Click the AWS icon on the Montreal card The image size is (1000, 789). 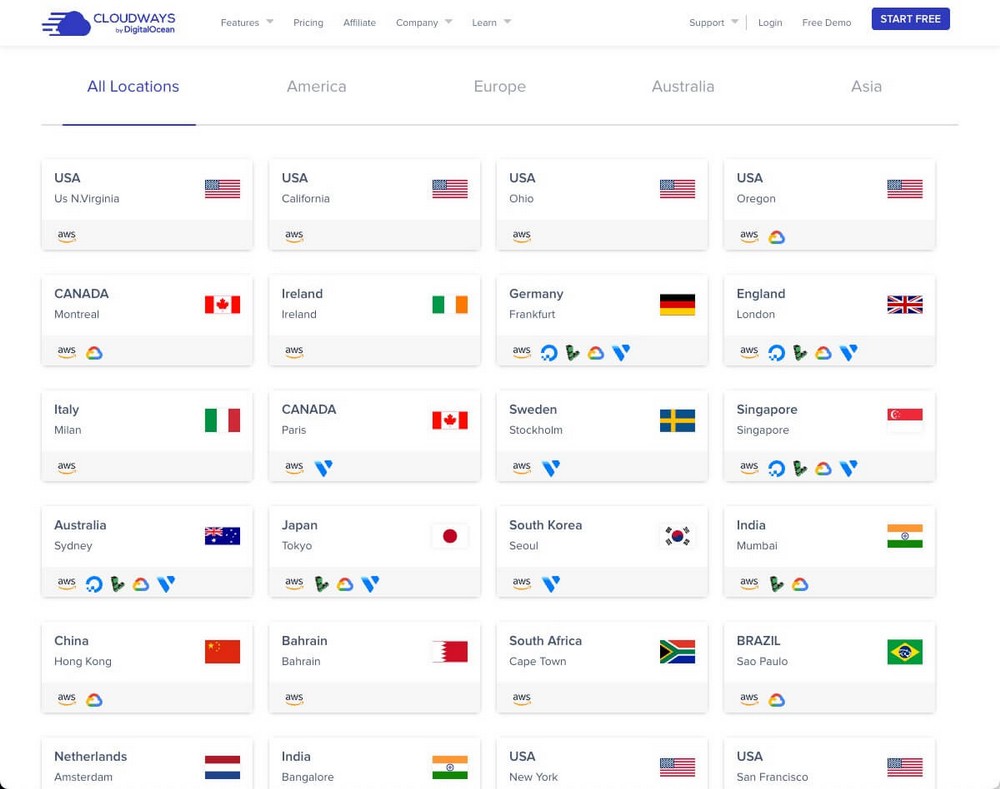67,352
